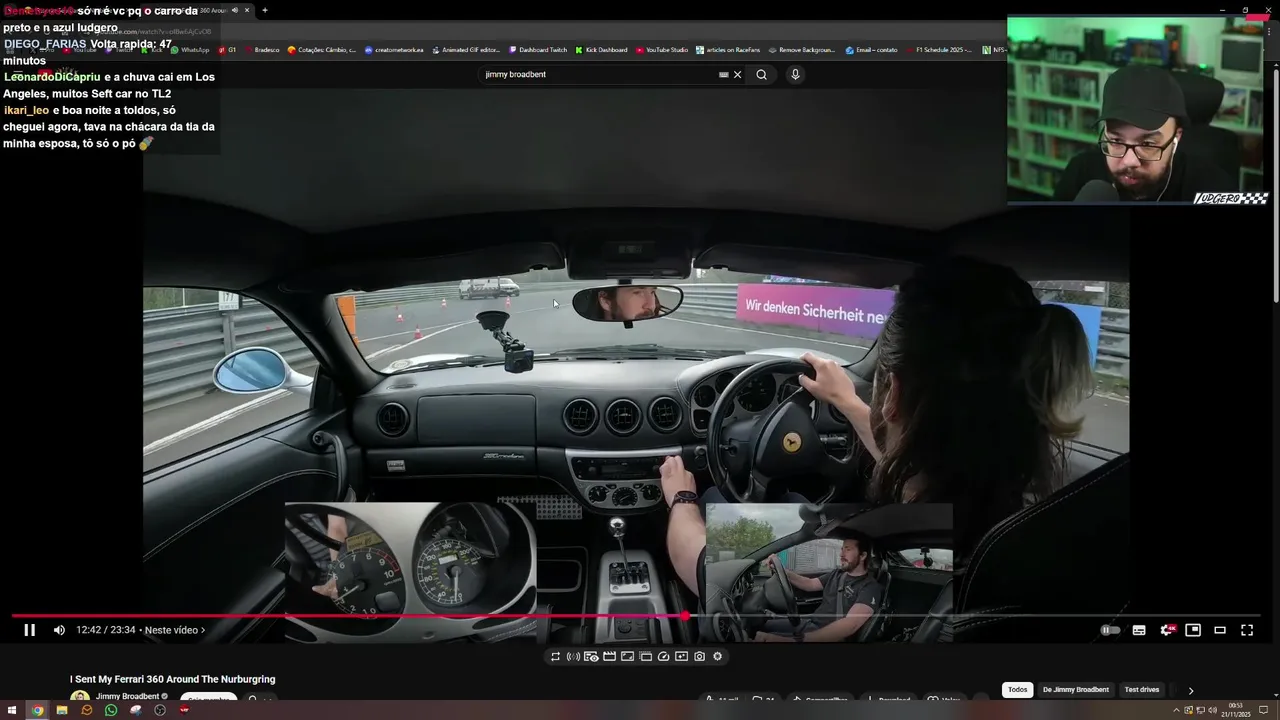Open Chrome from the taskbar
The height and width of the screenshot is (720, 1280).
tap(37, 710)
